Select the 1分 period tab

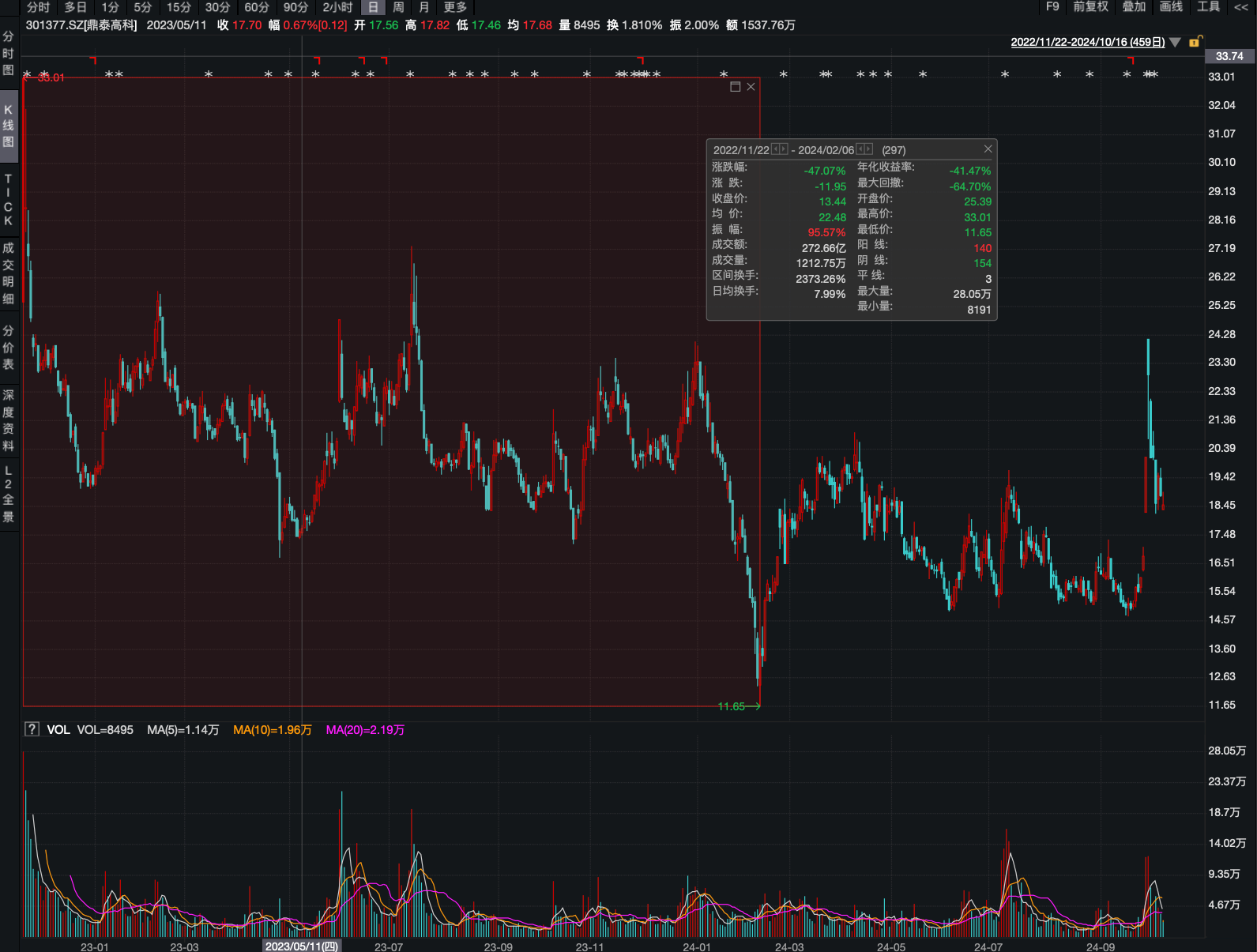pyautogui.click(x=110, y=7)
